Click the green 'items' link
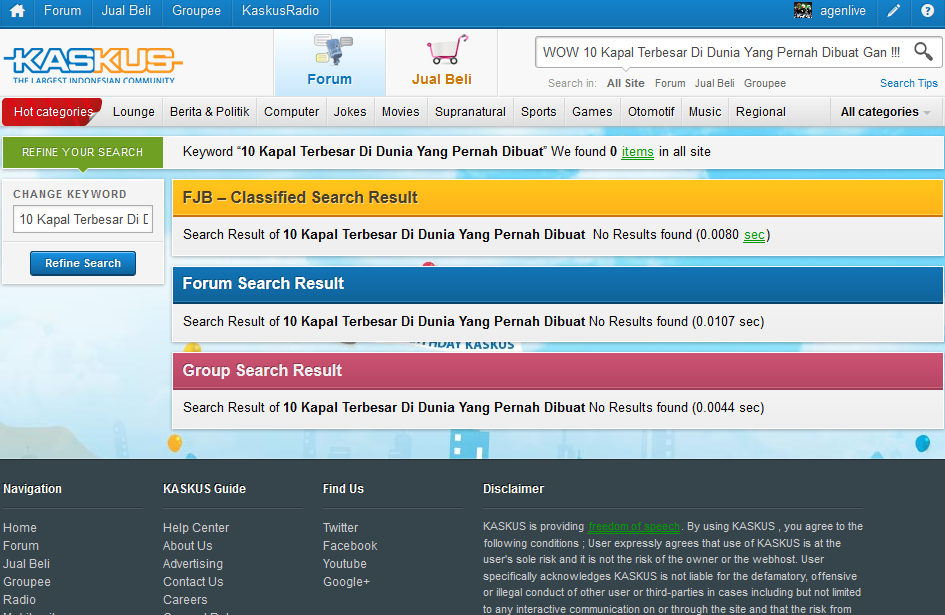Screen dimensions: 945x615 coord(638,152)
